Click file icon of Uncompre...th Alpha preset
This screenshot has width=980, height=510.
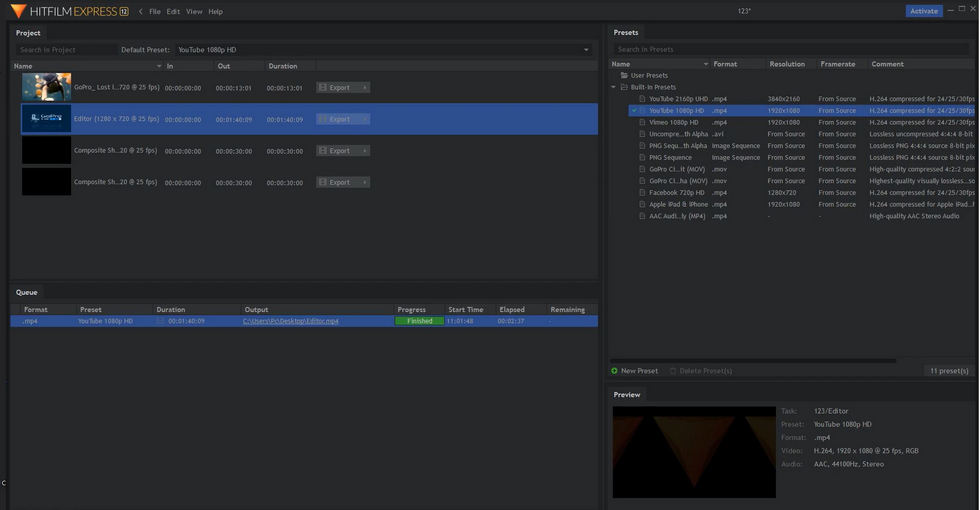pos(642,134)
